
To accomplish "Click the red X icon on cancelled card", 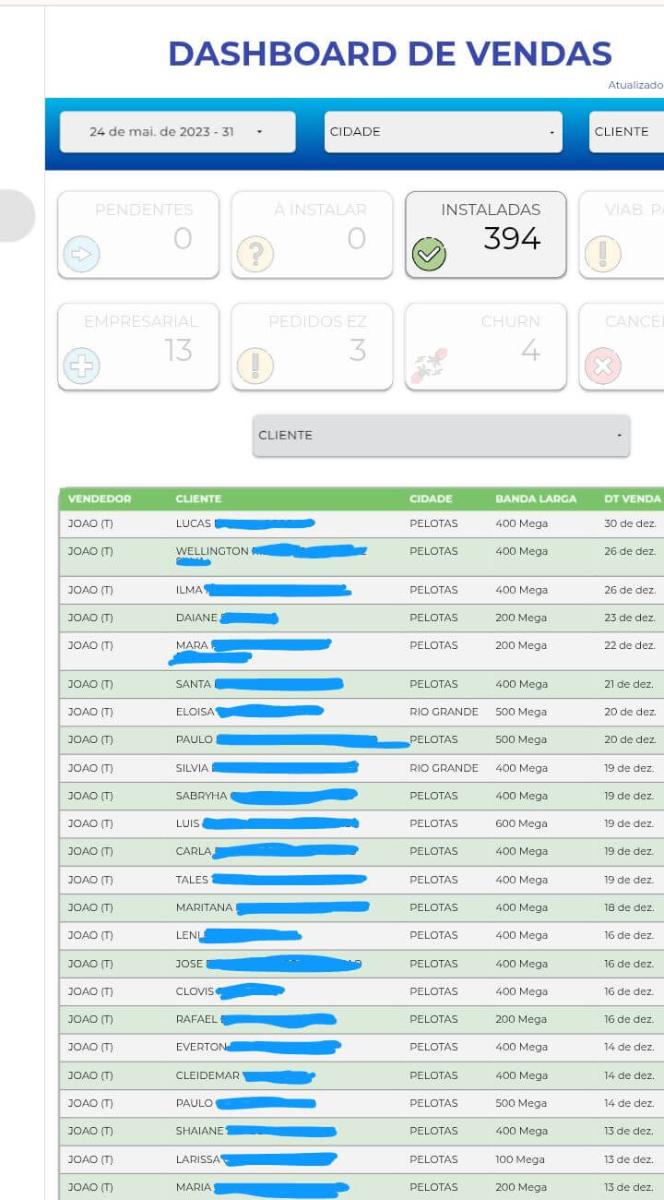I will [x=602, y=367].
